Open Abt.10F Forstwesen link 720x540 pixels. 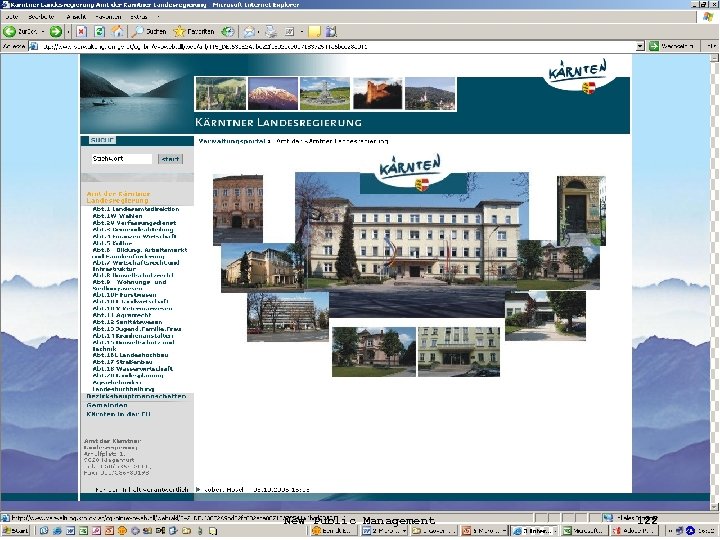point(124,295)
